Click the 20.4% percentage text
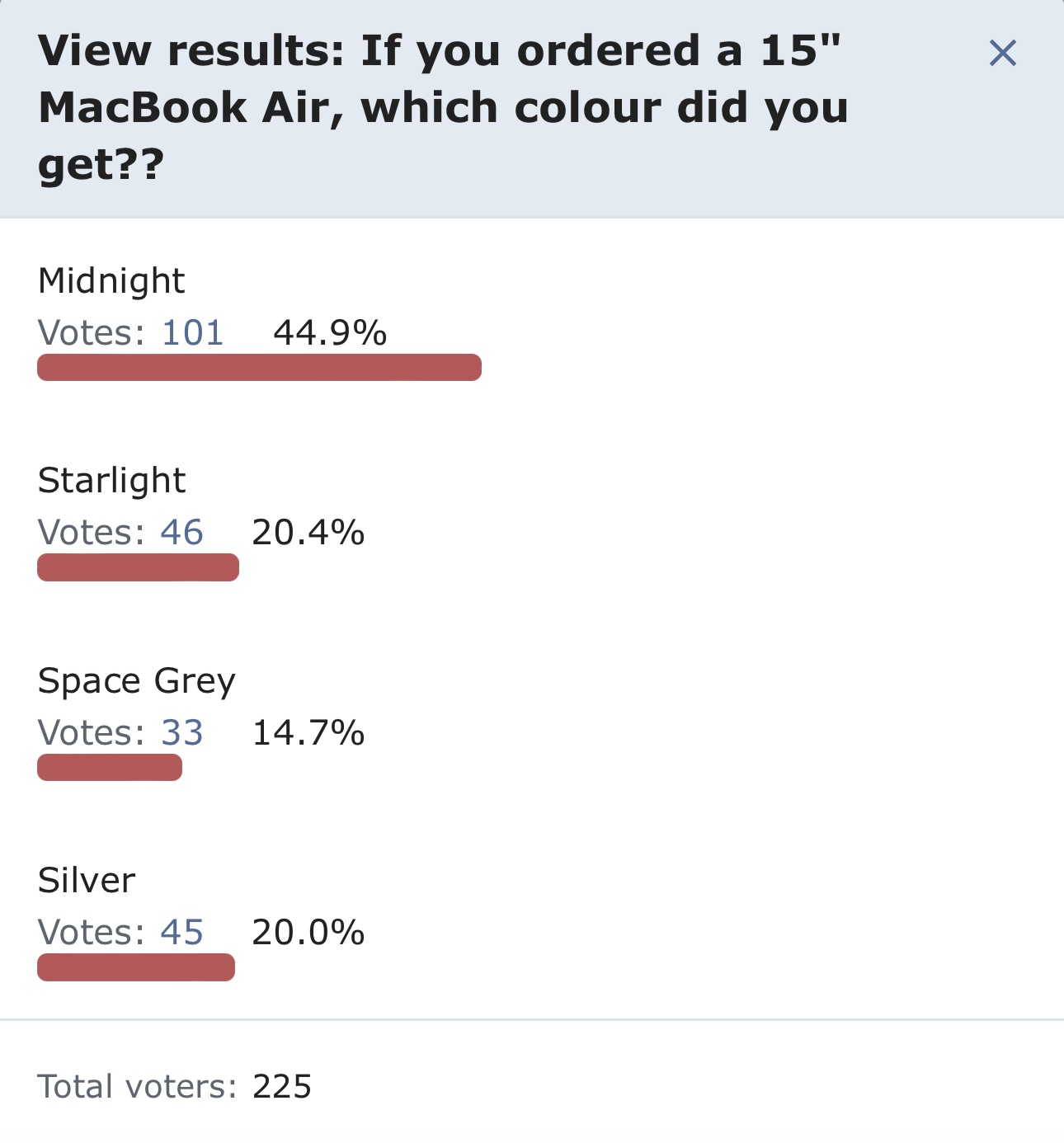The height and width of the screenshot is (1143, 1064). (308, 533)
